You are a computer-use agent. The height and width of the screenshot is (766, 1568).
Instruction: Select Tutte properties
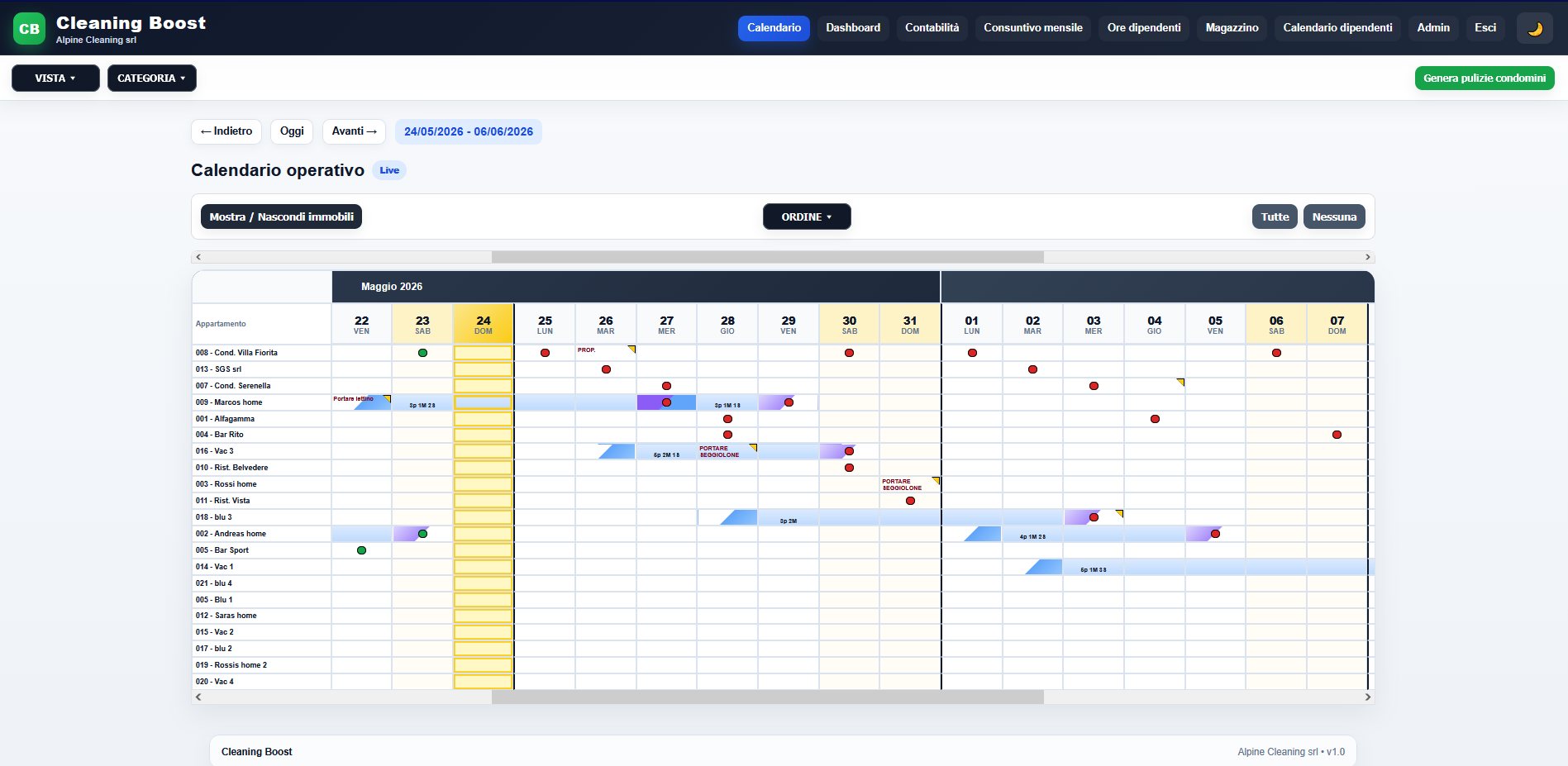coord(1275,216)
